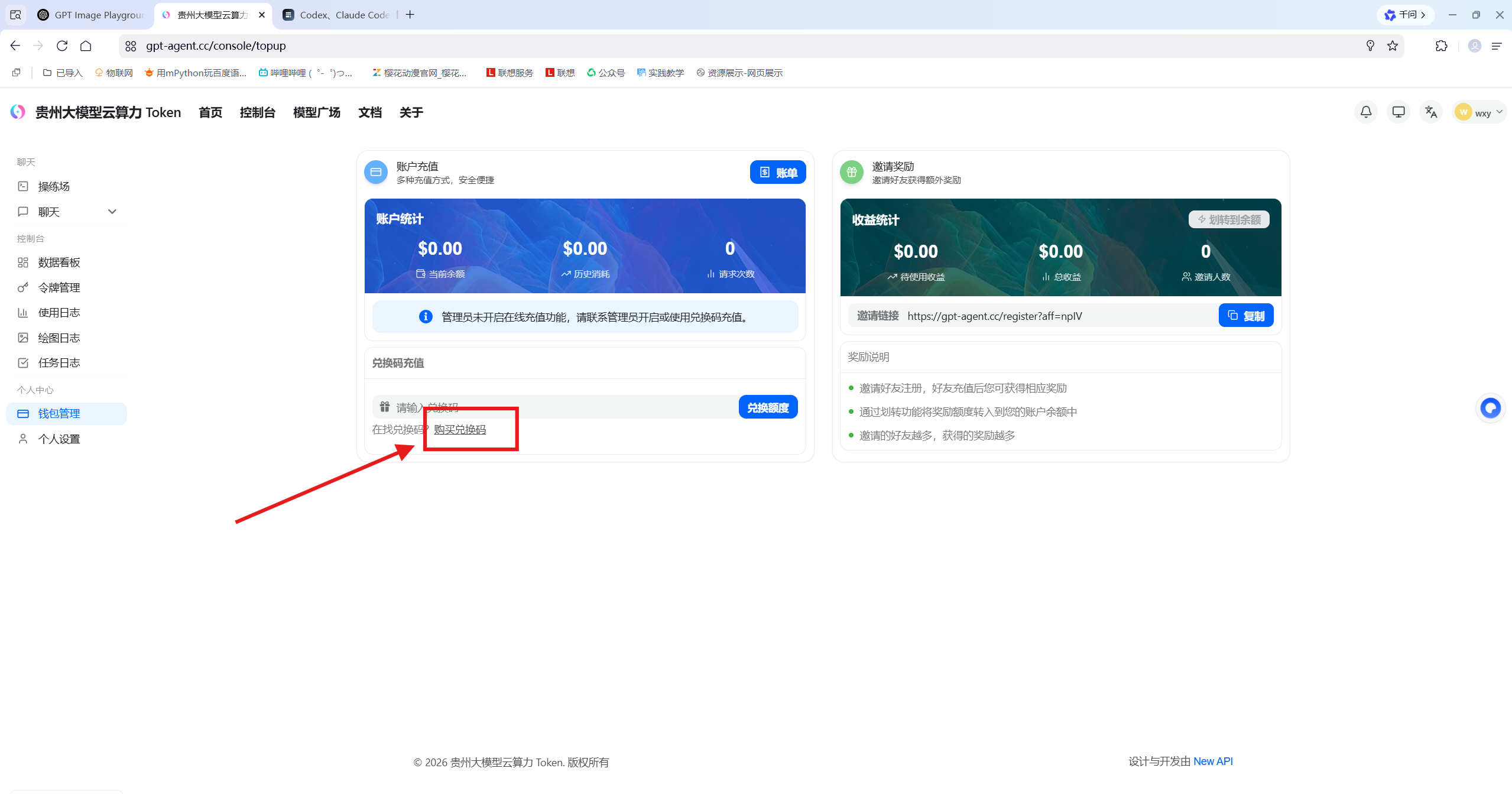The width and height of the screenshot is (1512, 794).
Task: Open 模型广场 in top navigation
Action: (x=316, y=112)
